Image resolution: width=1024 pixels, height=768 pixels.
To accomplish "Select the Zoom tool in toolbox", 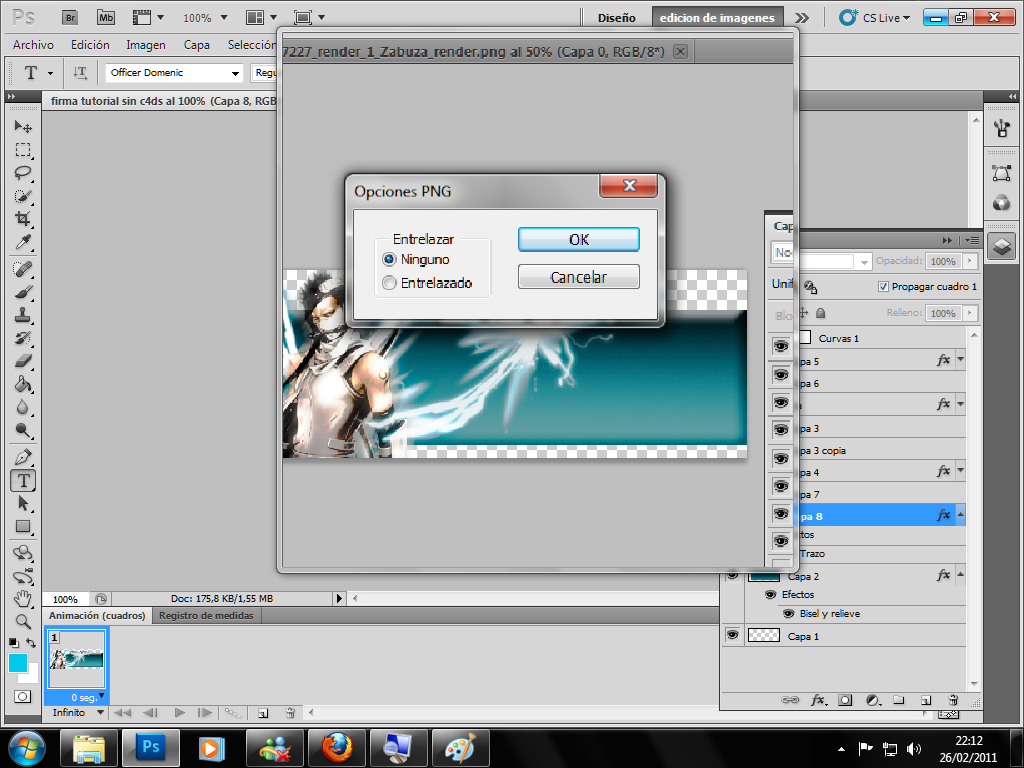I will pyautogui.click(x=23, y=622).
